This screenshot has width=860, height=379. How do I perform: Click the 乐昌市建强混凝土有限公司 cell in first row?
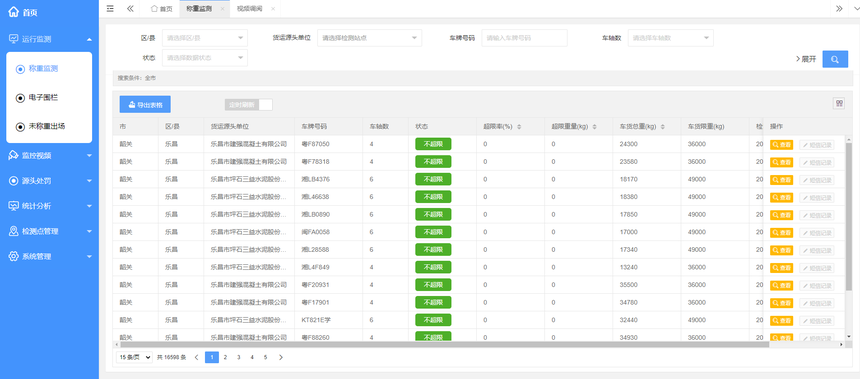click(x=249, y=144)
